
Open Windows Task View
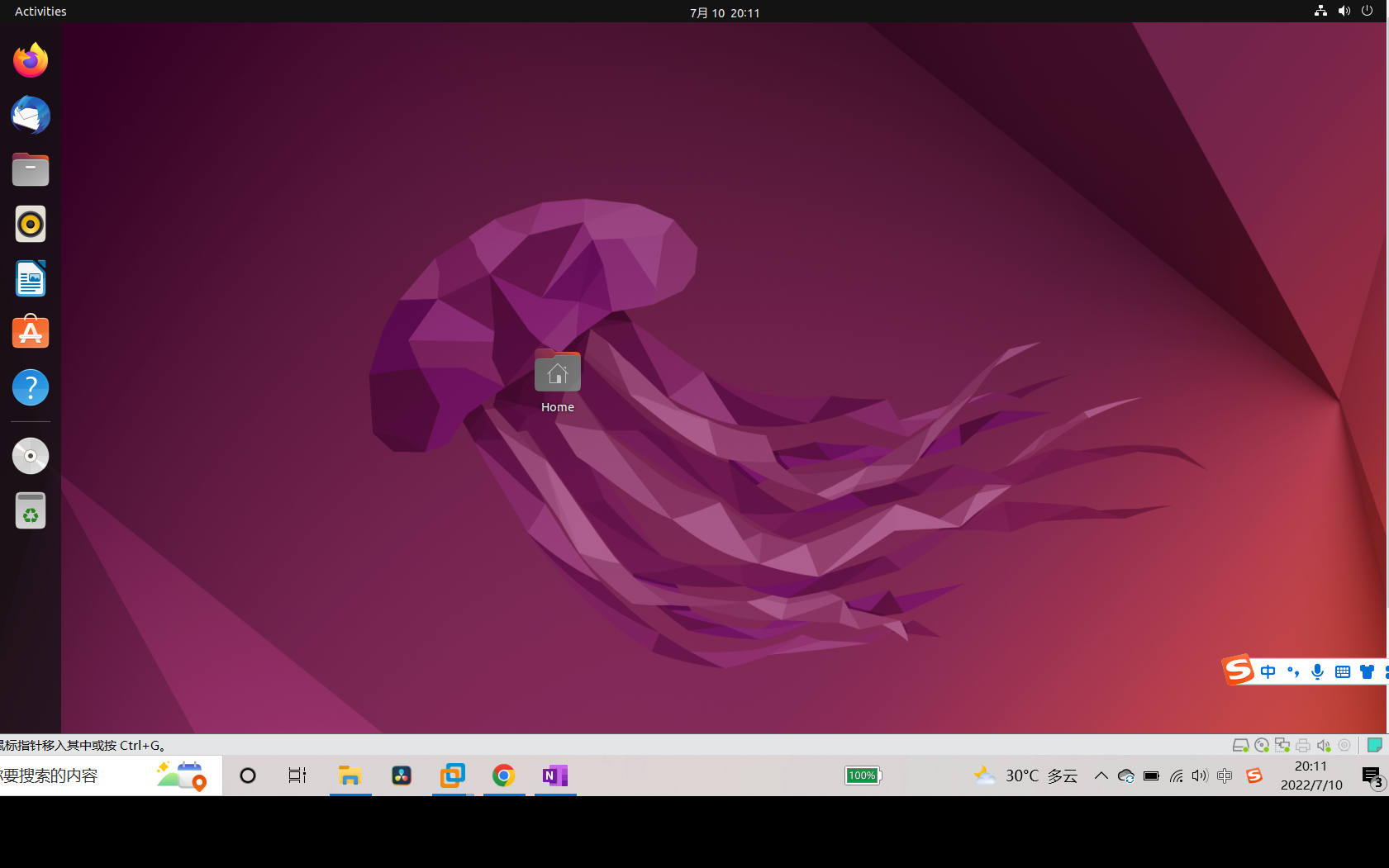point(297,776)
